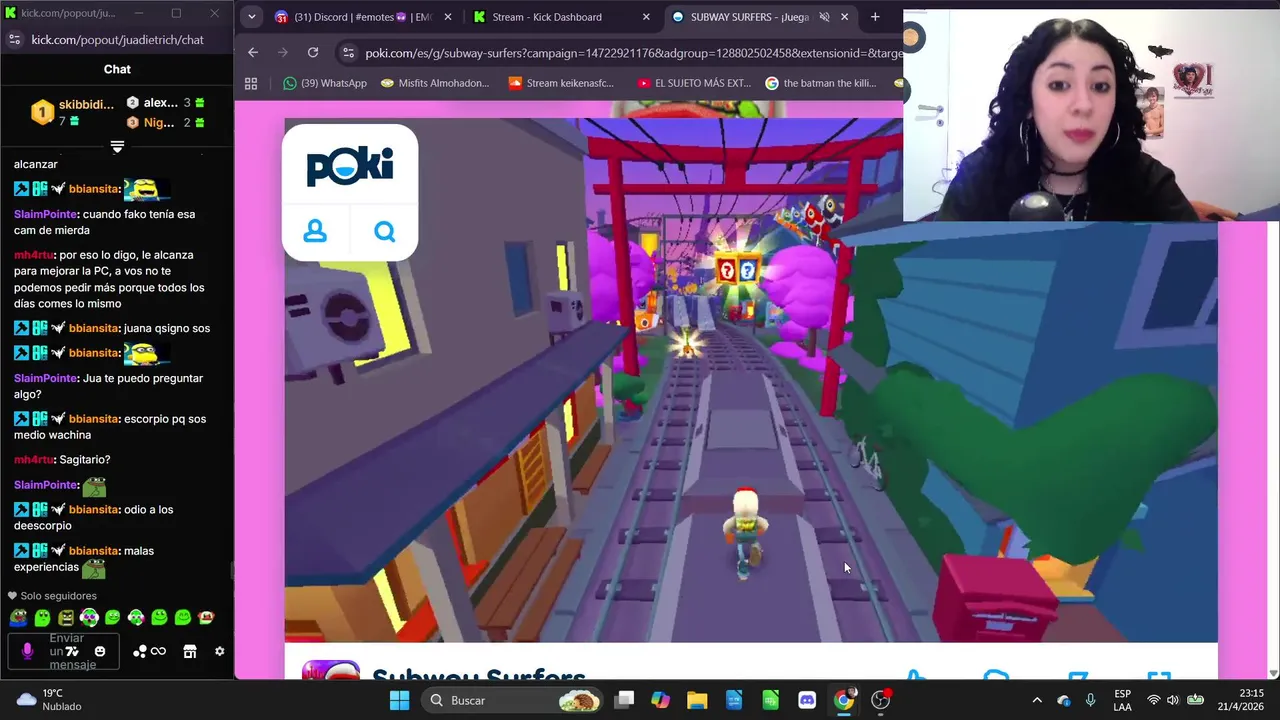Insert the angry yellow-face emote
This screenshot has width=1280, height=720.
point(66,618)
